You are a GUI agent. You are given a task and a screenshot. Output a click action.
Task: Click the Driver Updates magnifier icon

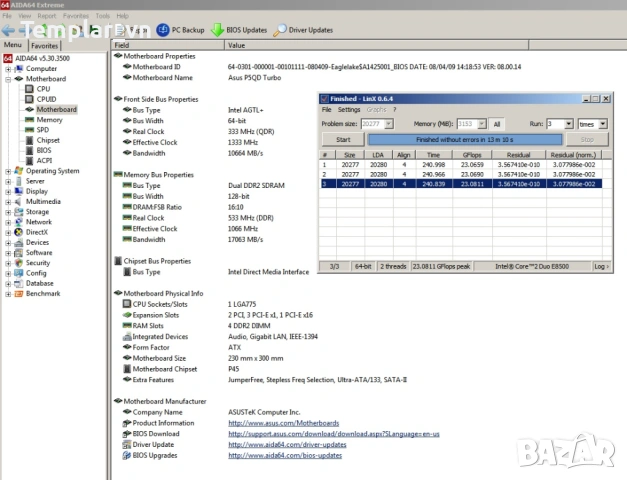tap(281, 30)
